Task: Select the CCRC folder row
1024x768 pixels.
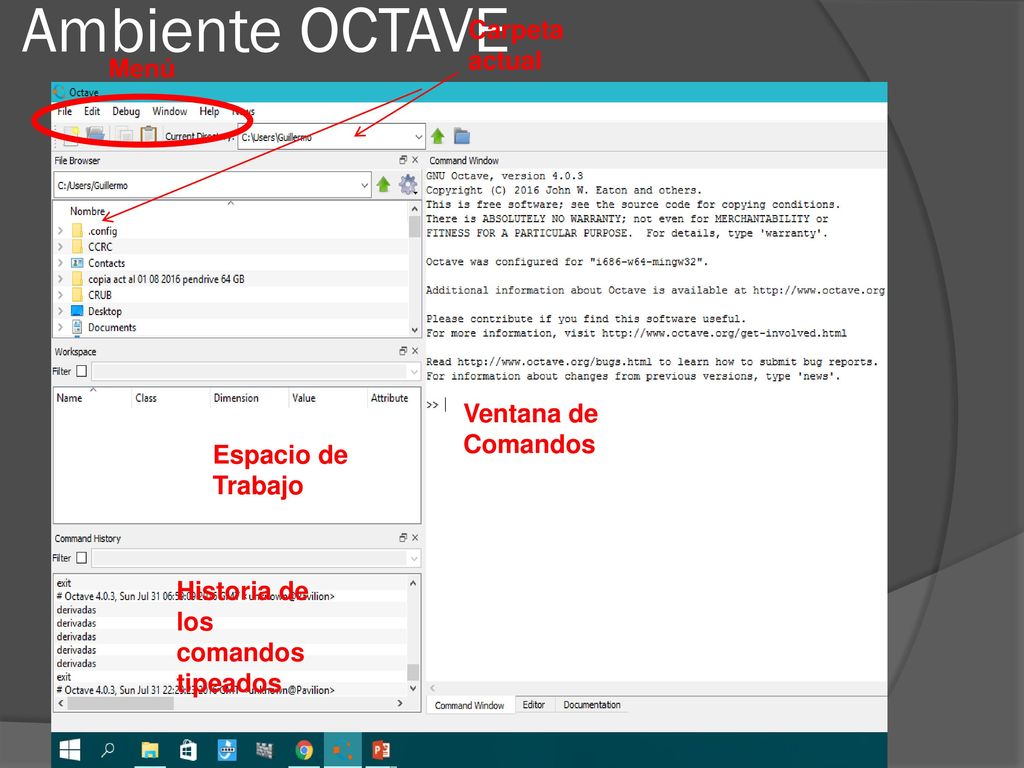Action: (231, 247)
